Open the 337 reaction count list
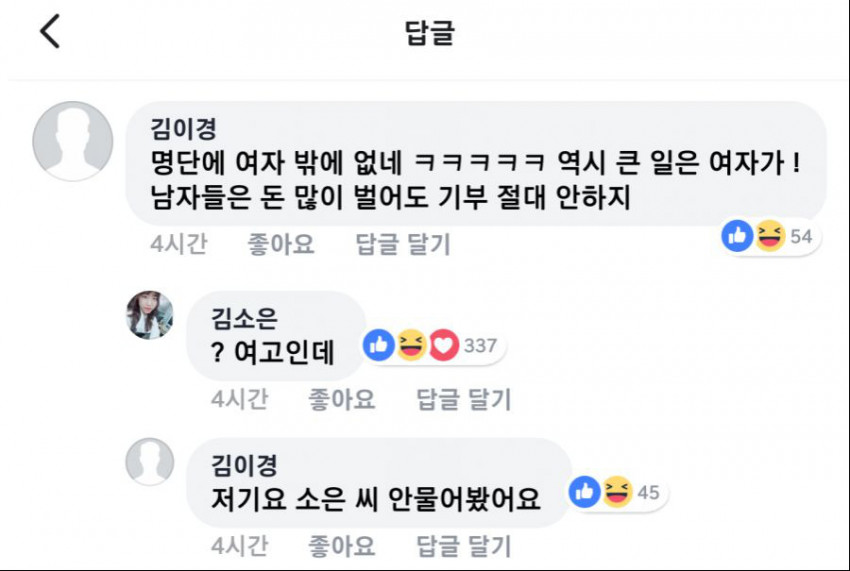The width and height of the screenshot is (850, 571). point(480,346)
